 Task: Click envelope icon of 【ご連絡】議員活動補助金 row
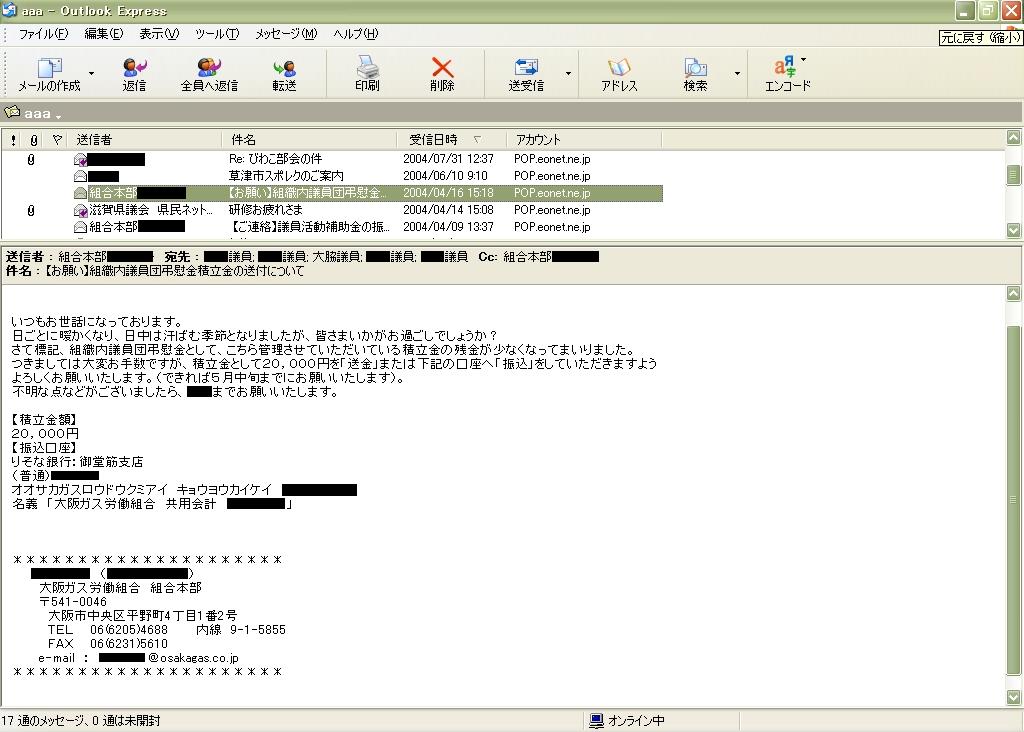click(x=80, y=227)
